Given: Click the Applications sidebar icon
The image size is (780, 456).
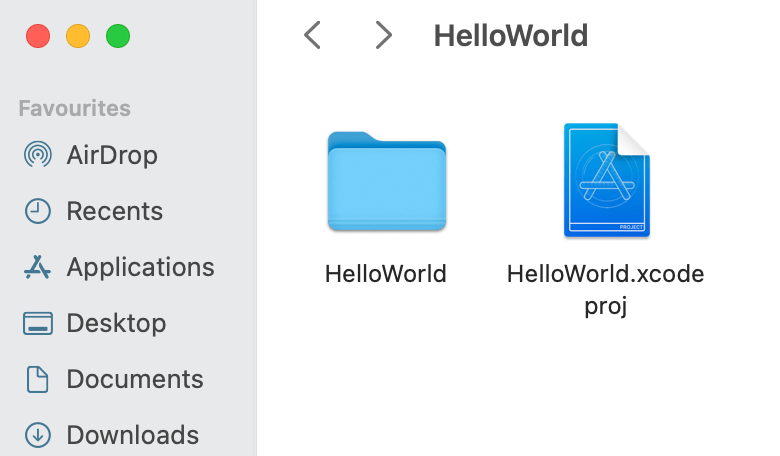Looking at the screenshot, I should point(37,267).
